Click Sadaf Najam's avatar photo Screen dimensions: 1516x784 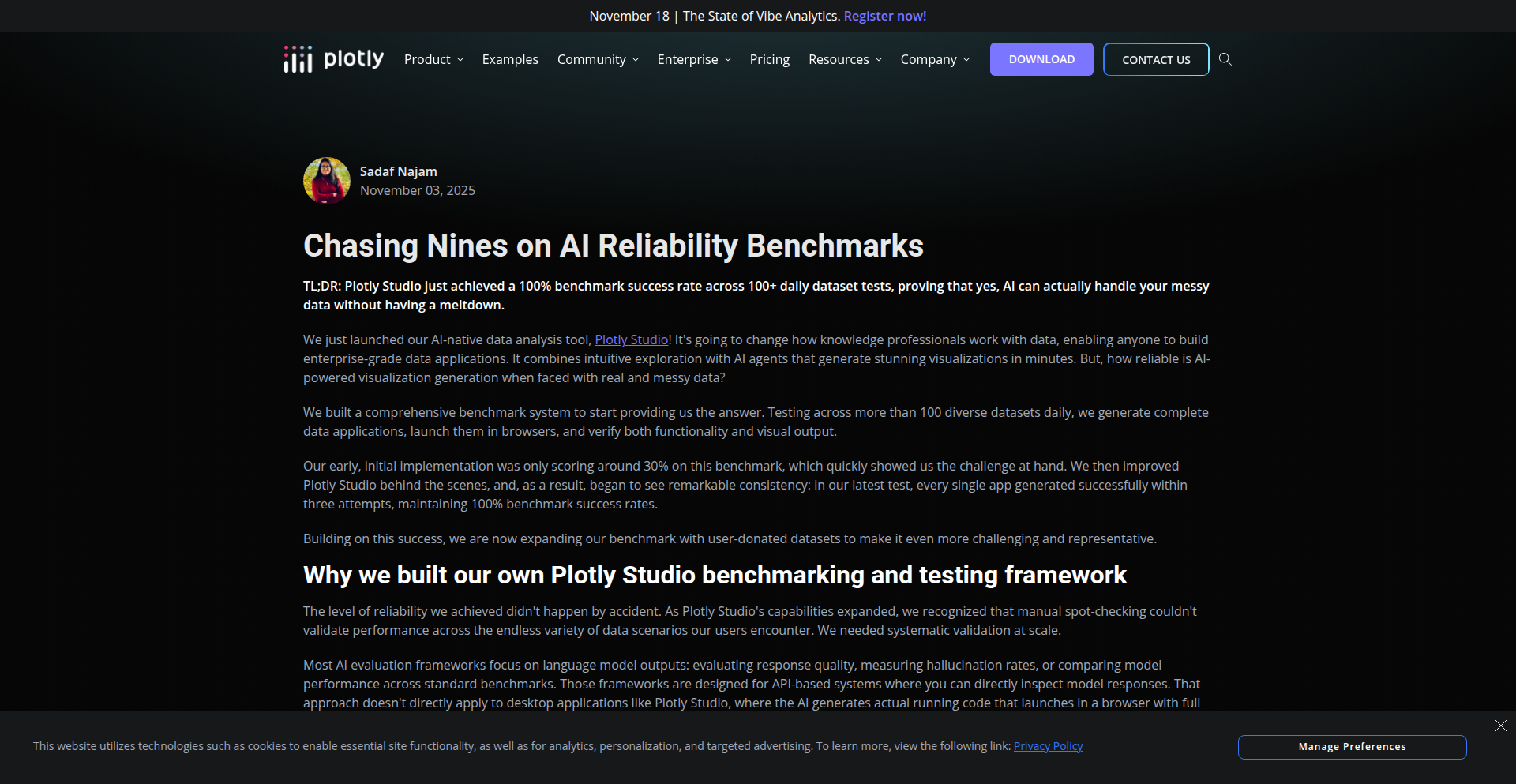point(327,181)
